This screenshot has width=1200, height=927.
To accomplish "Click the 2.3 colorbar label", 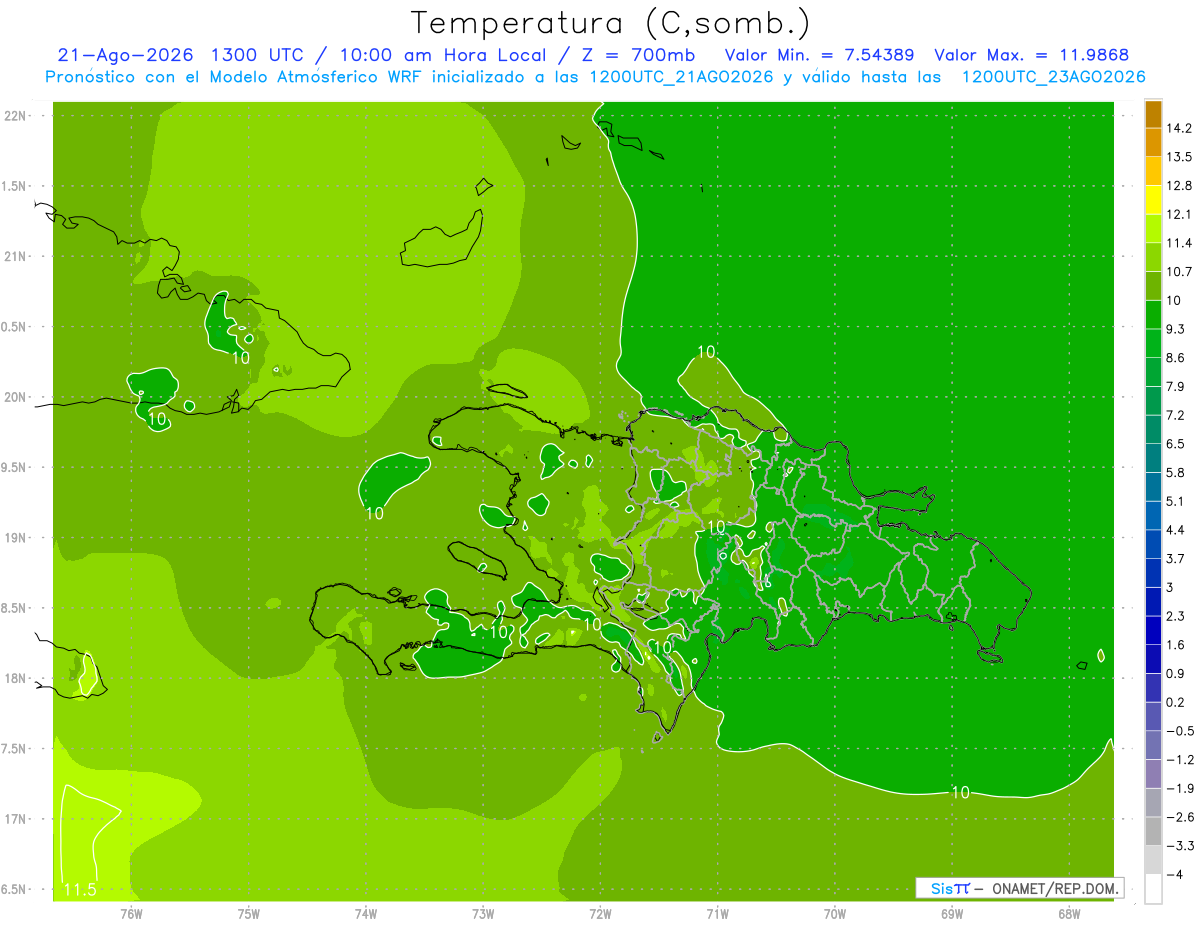I will (x=1175, y=616).
